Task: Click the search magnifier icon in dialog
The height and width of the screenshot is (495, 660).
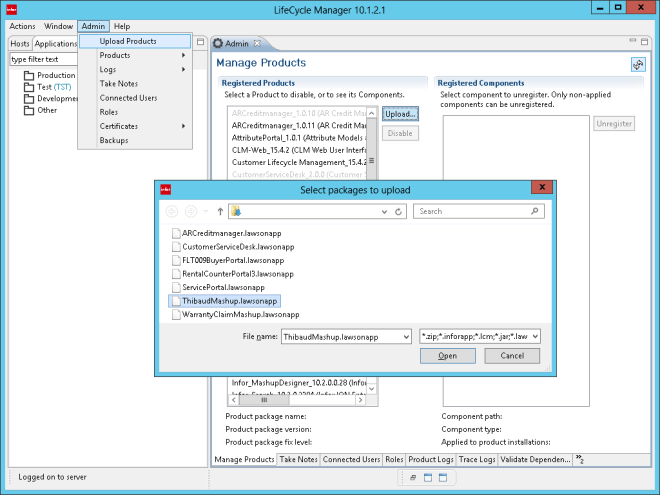Action: pyautogui.click(x=537, y=212)
